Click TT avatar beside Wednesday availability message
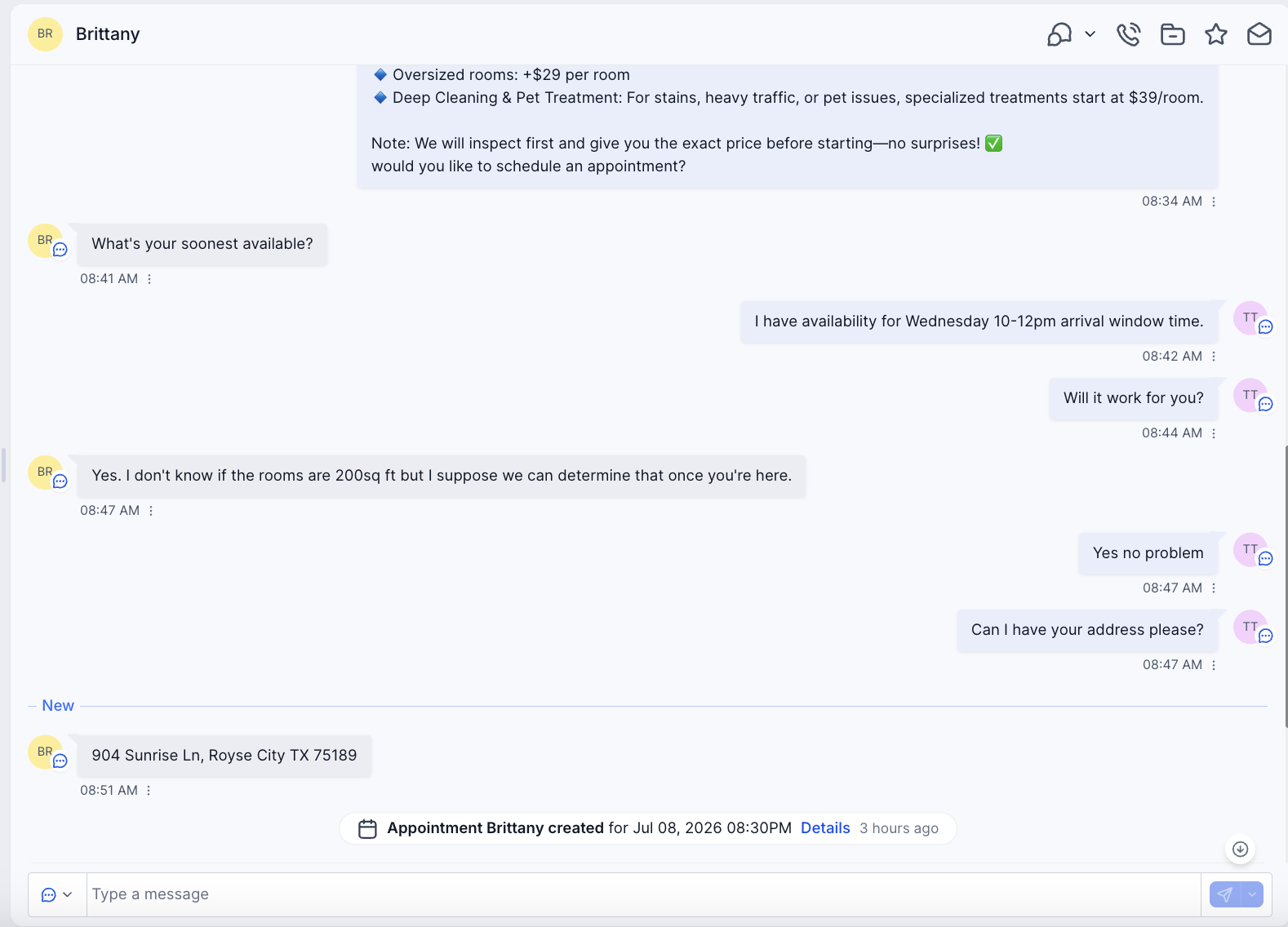Viewport: 1288px width, 927px height. [1250, 318]
